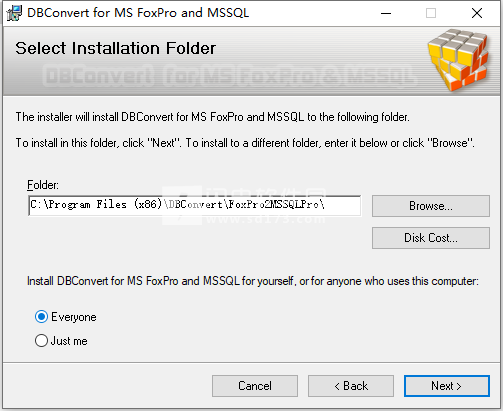This screenshot has height=411, width=503.
Task: Click the colored cube logo in the banner
Action: (458, 60)
